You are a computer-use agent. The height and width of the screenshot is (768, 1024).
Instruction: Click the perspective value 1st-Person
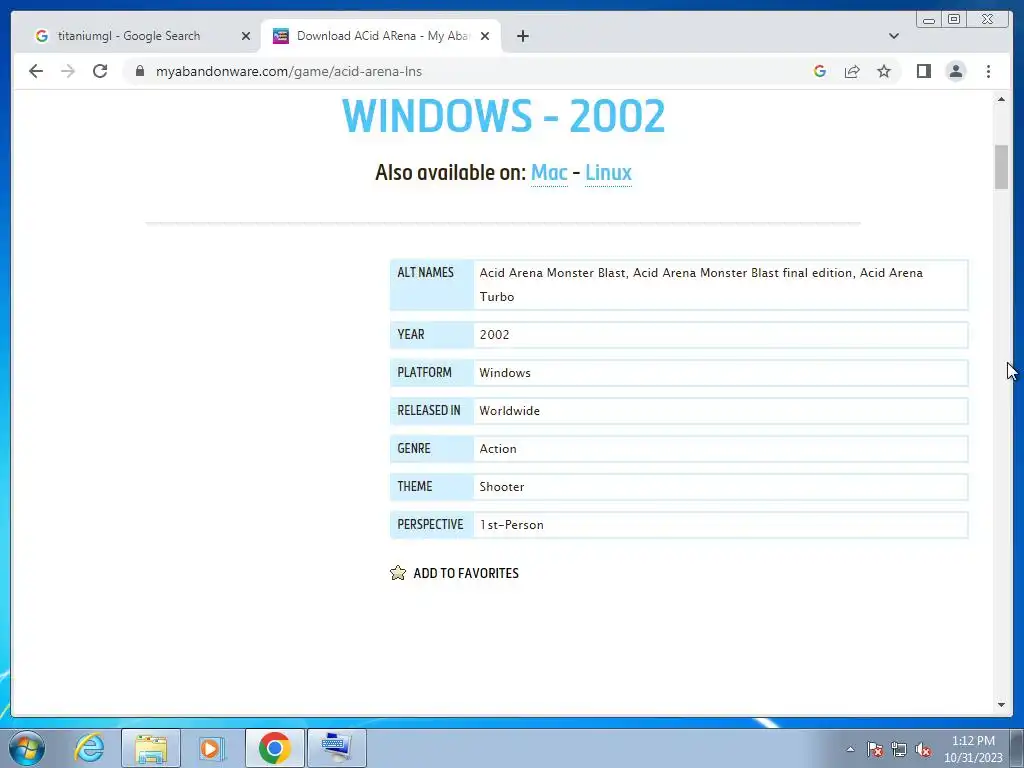[x=511, y=524]
